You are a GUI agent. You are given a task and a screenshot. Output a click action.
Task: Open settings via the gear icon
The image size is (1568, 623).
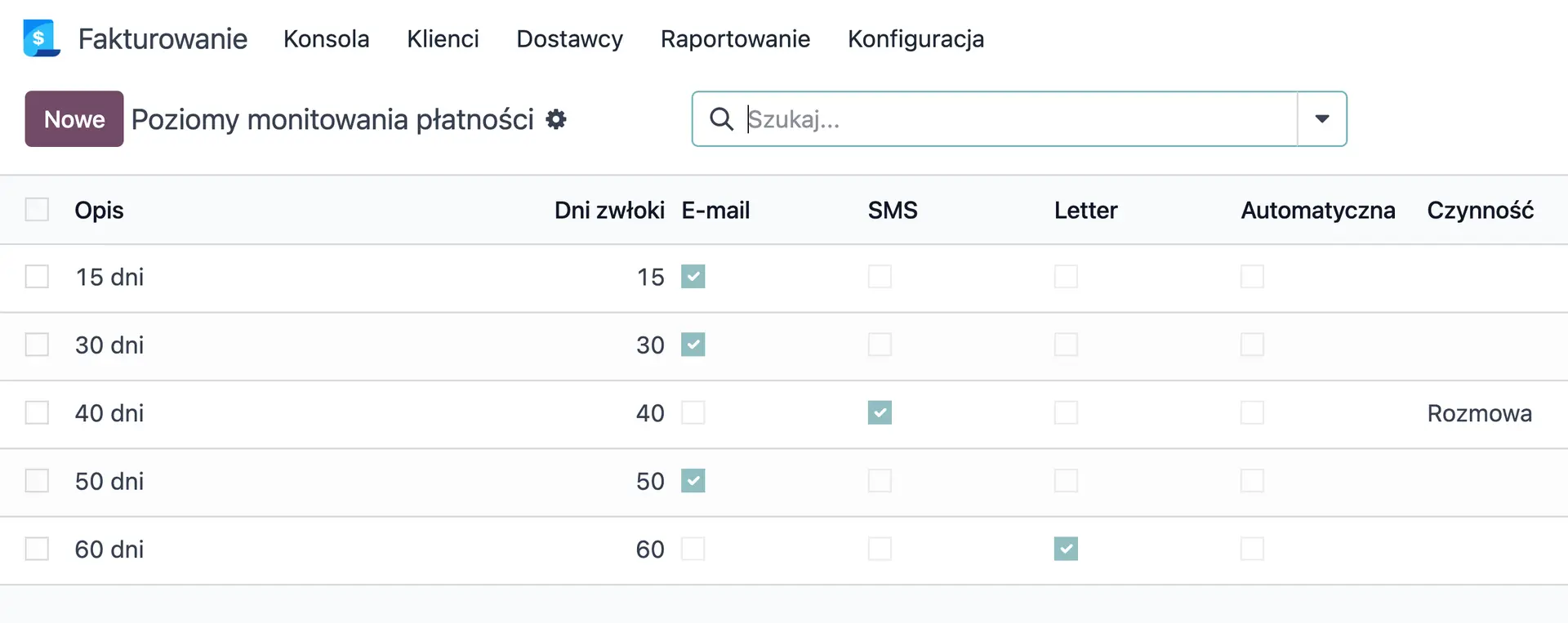tap(556, 119)
